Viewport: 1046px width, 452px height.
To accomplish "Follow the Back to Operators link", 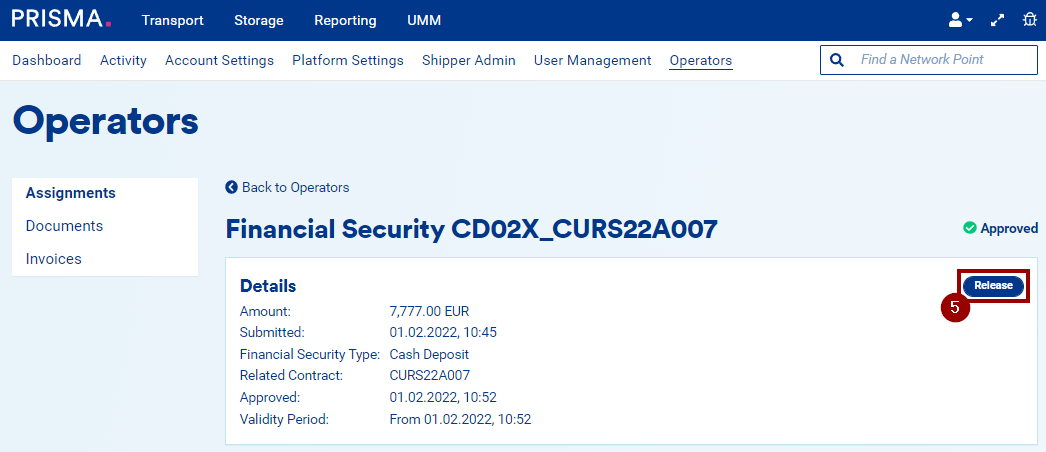I will click(x=295, y=187).
